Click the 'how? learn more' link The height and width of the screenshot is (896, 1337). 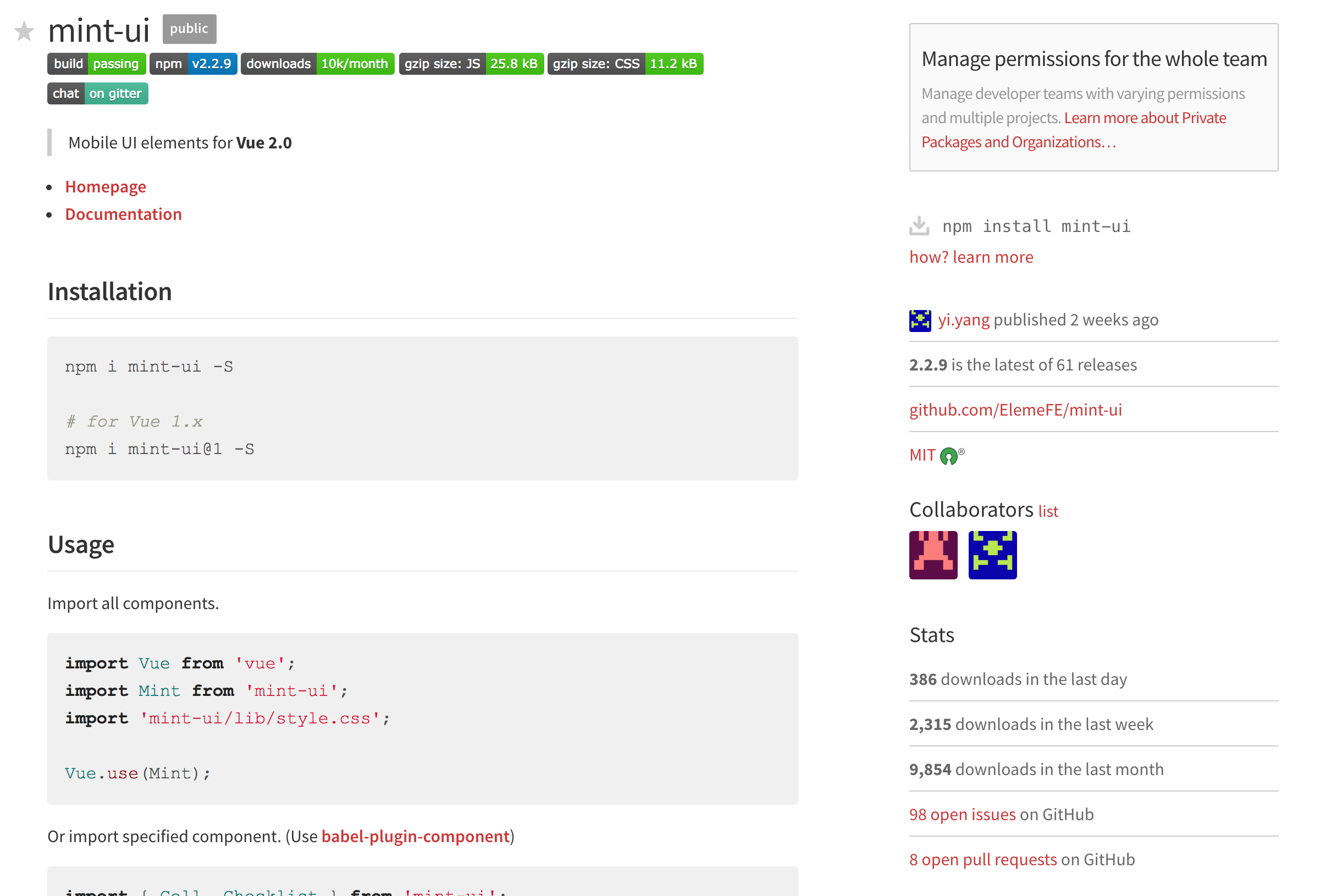[971, 257]
